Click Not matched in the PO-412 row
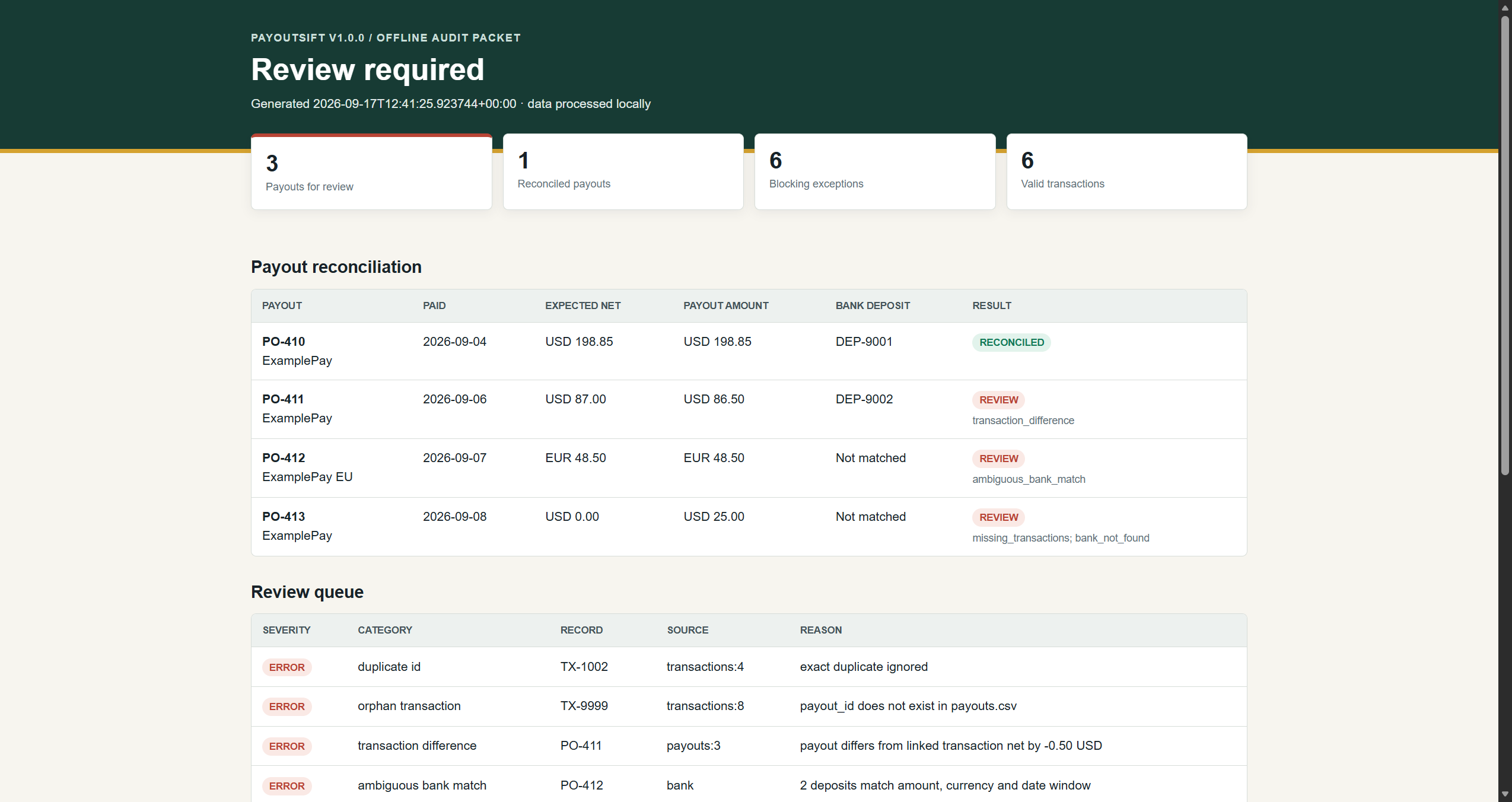1512x802 pixels. tap(871, 458)
